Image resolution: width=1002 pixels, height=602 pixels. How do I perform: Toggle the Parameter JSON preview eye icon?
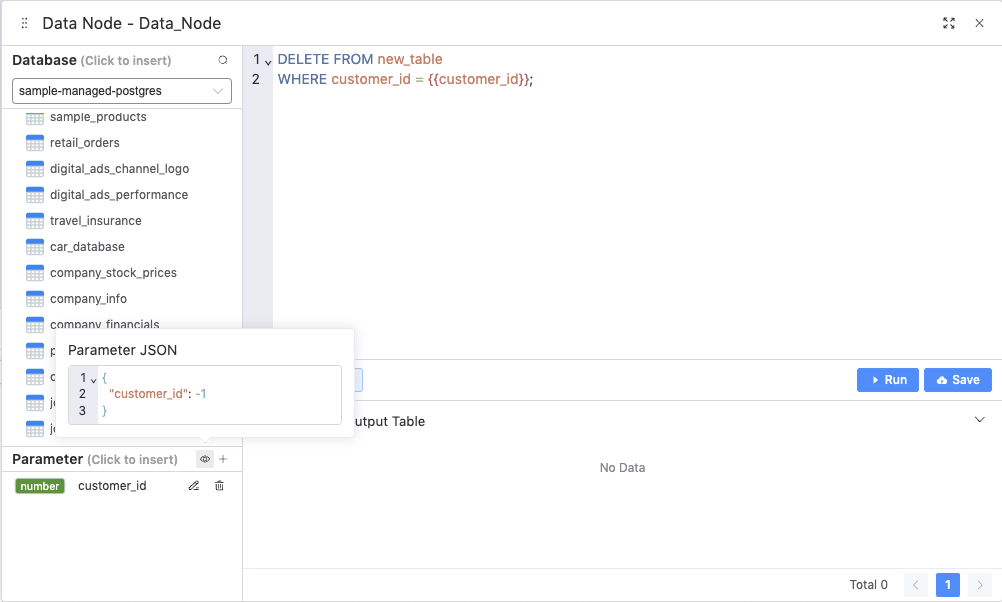[204, 459]
